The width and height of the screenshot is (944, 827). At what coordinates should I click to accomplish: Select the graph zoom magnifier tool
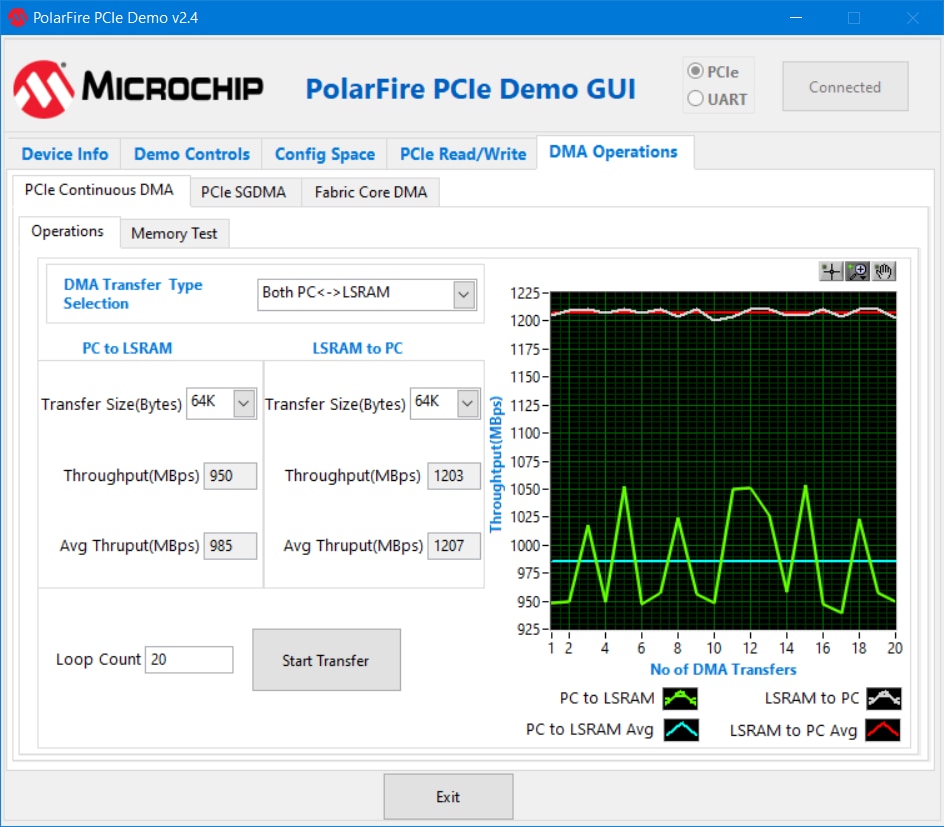tap(857, 271)
